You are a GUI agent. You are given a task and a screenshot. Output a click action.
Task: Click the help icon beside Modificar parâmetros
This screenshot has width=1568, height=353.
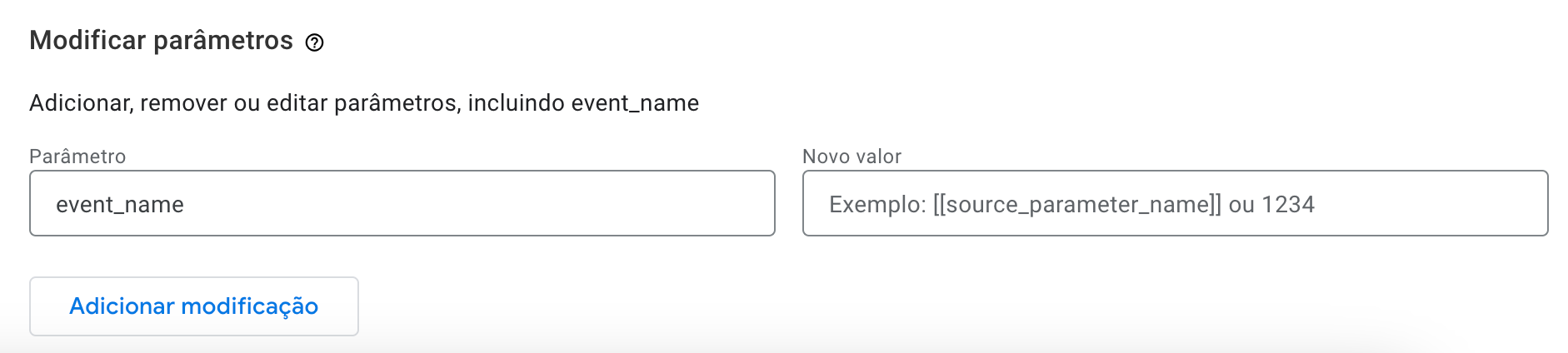[x=314, y=42]
